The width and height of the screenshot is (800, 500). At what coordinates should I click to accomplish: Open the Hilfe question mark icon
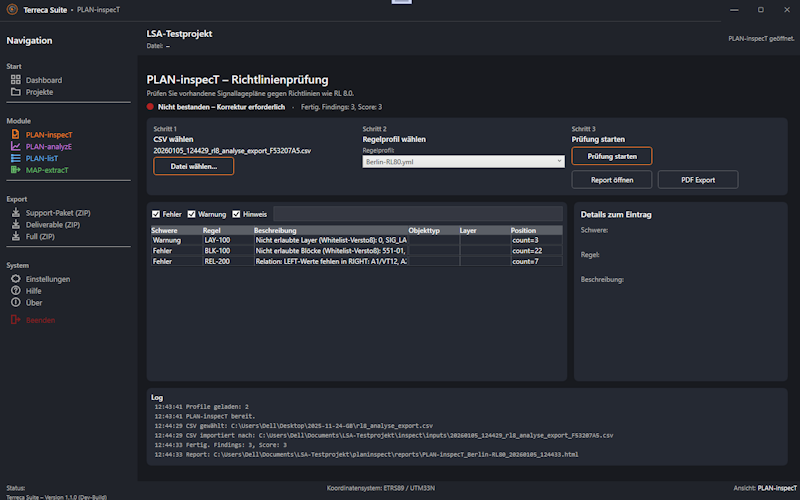15,290
